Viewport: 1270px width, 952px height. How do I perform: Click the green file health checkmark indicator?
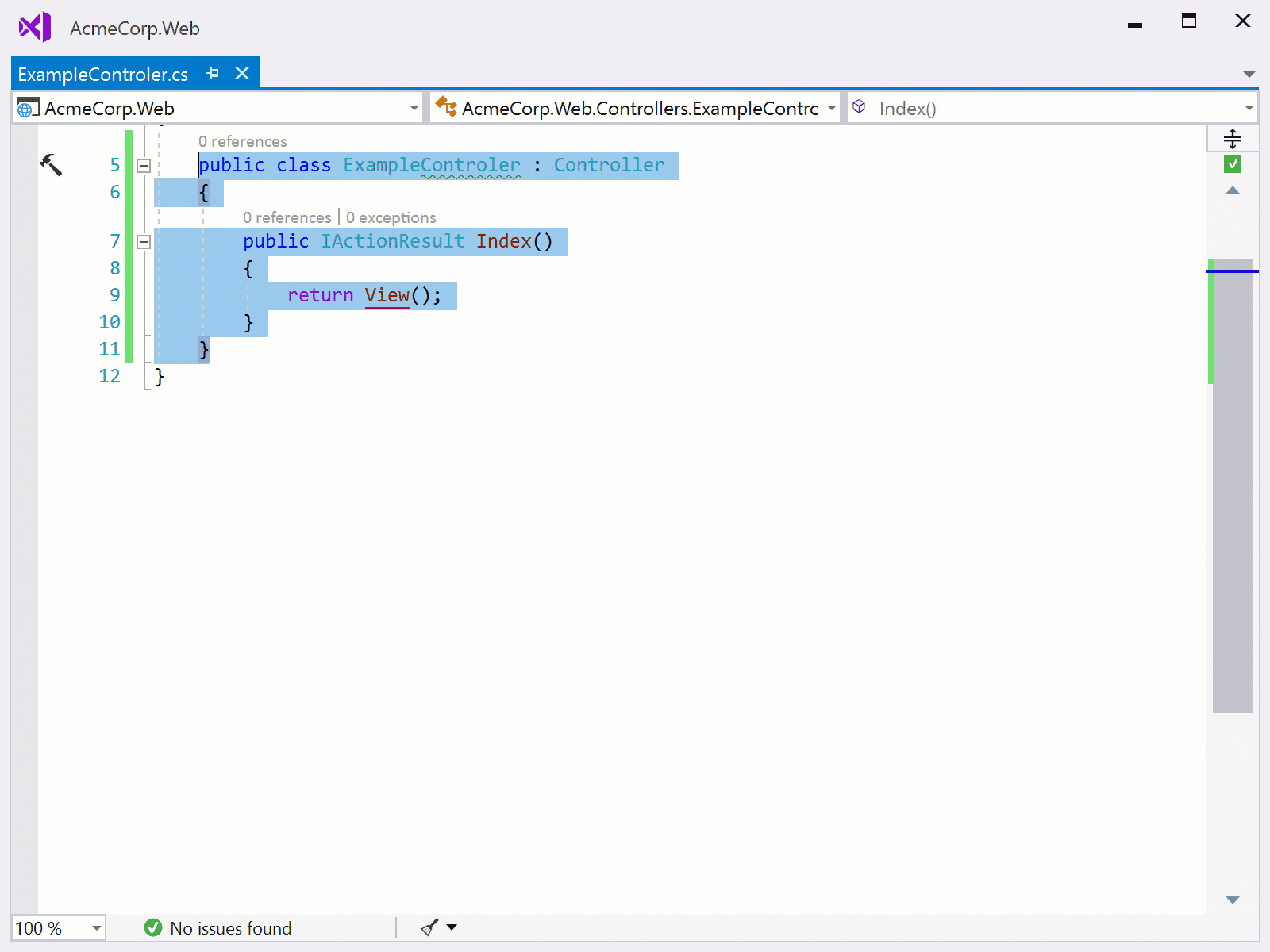(1232, 164)
